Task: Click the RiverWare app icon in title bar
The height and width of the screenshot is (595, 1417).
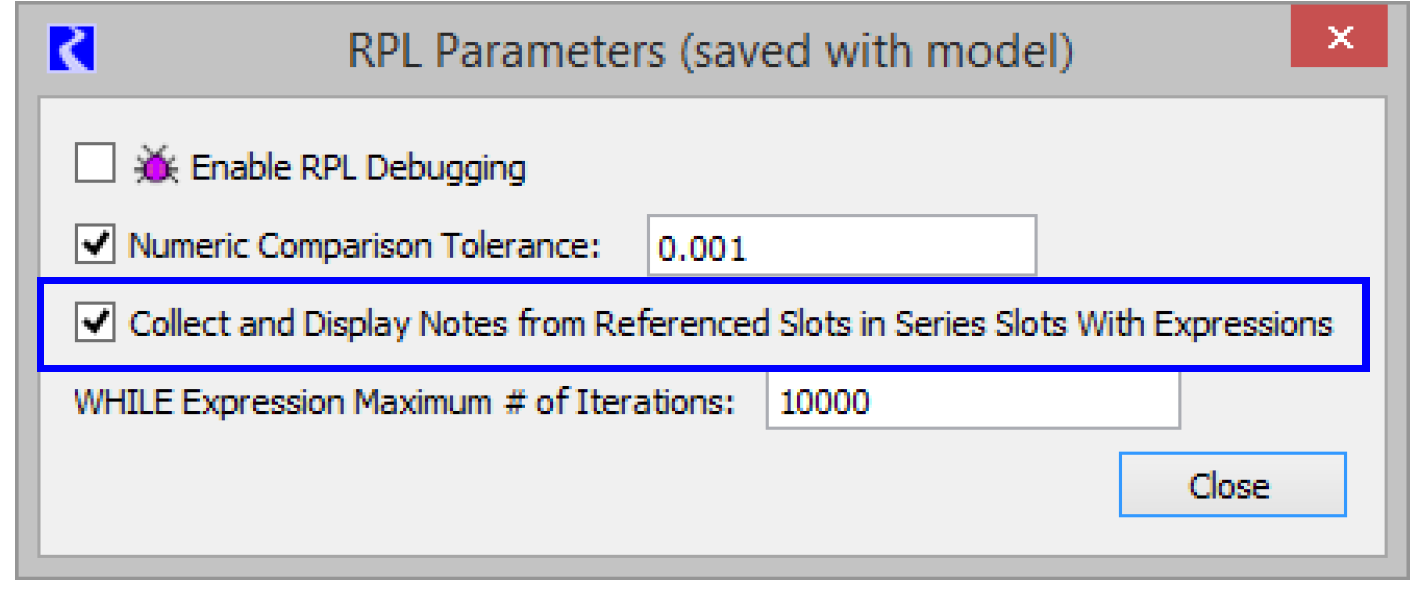Action: 71,49
